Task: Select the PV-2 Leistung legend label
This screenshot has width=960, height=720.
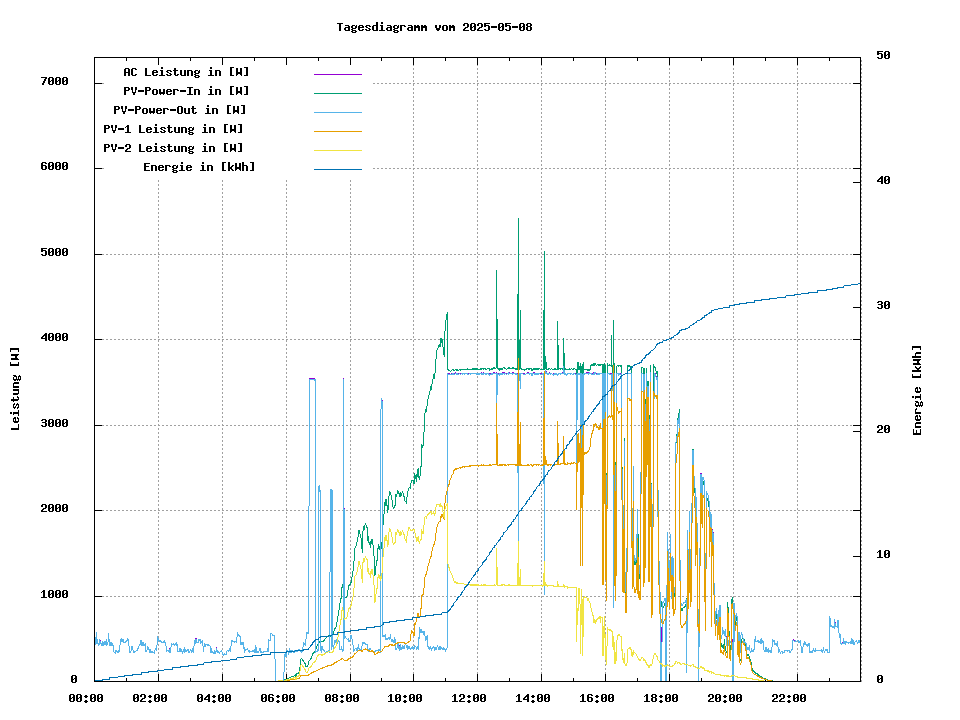Action: (173, 148)
